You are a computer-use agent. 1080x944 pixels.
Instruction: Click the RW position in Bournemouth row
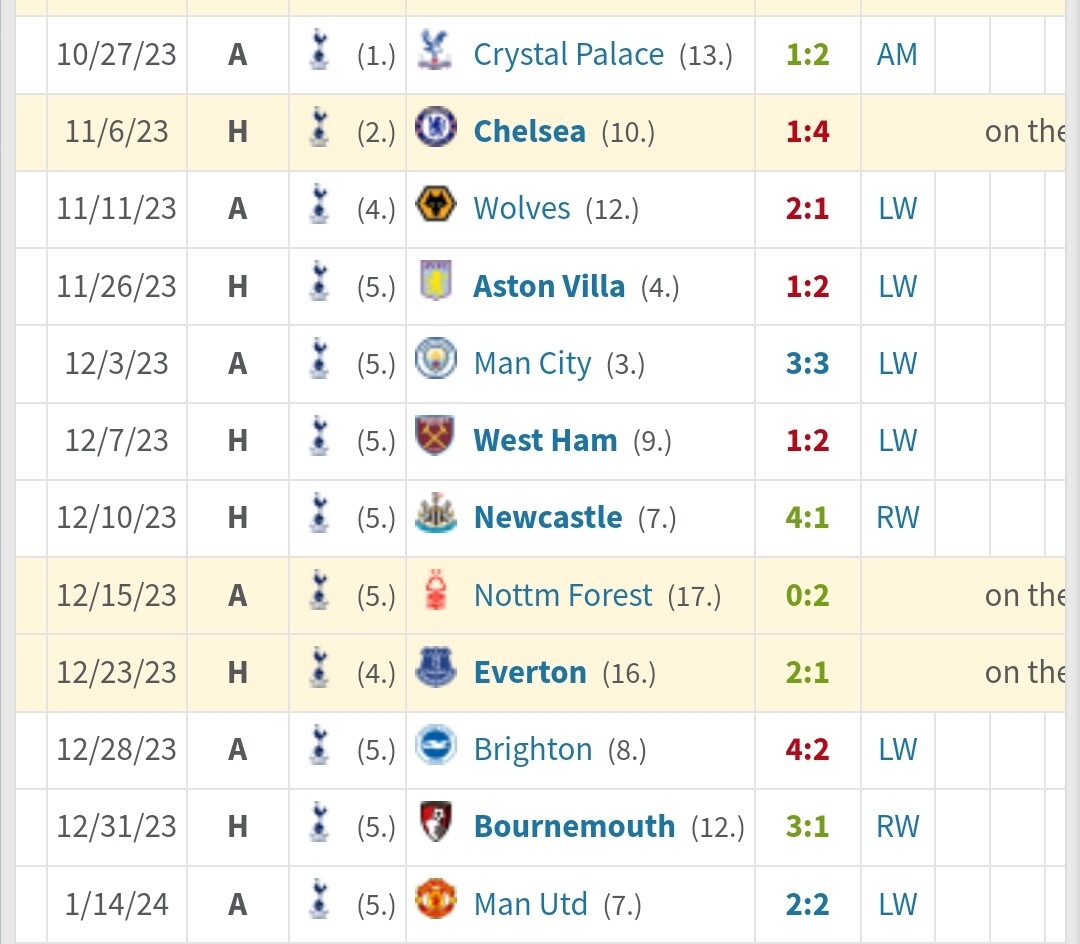[x=897, y=826]
